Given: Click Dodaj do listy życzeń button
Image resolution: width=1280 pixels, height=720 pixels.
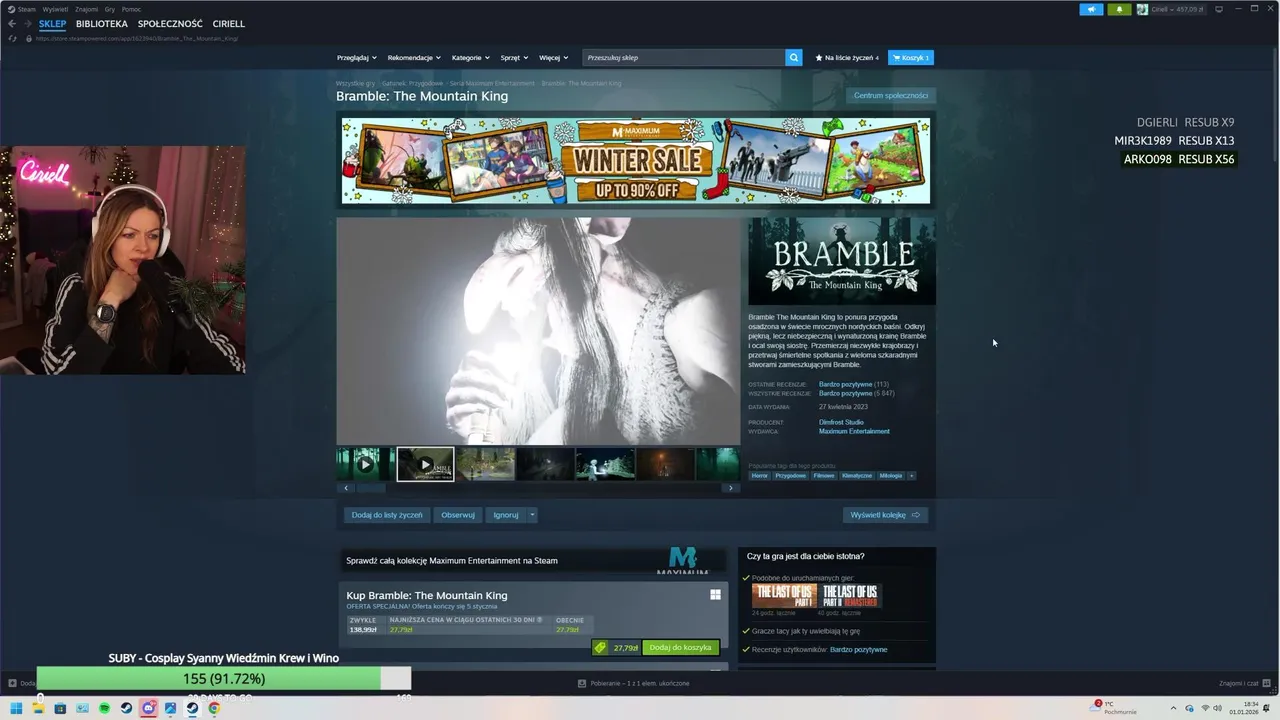Looking at the screenshot, I should pyautogui.click(x=387, y=515).
